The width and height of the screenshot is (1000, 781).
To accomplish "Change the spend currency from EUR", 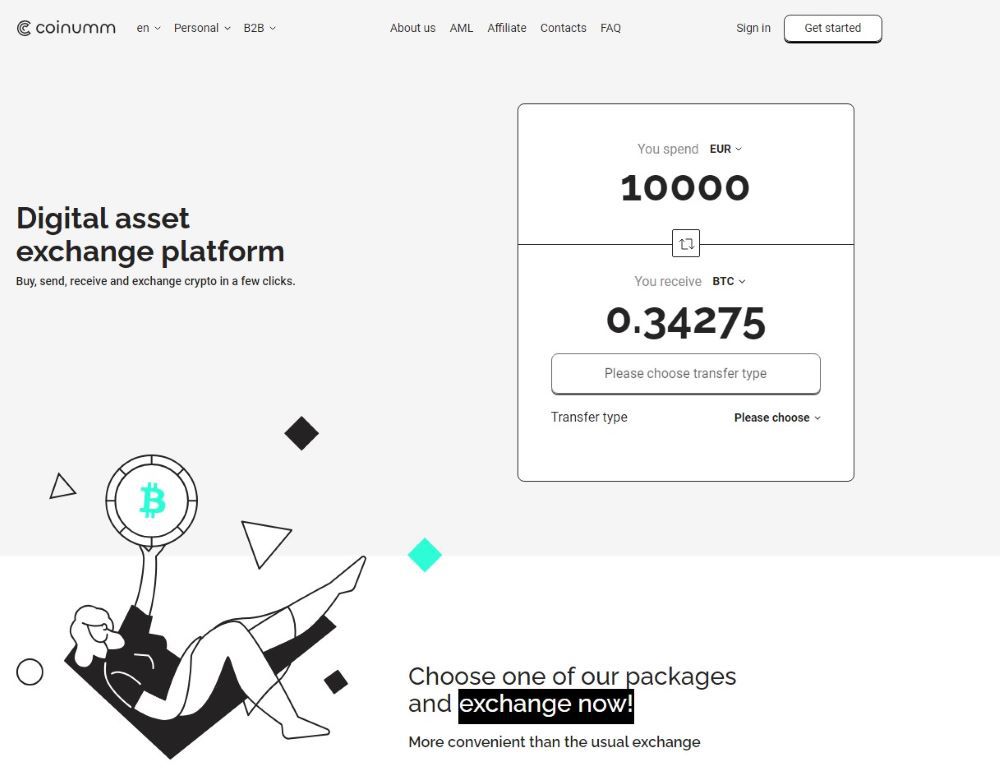I will coord(726,149).
